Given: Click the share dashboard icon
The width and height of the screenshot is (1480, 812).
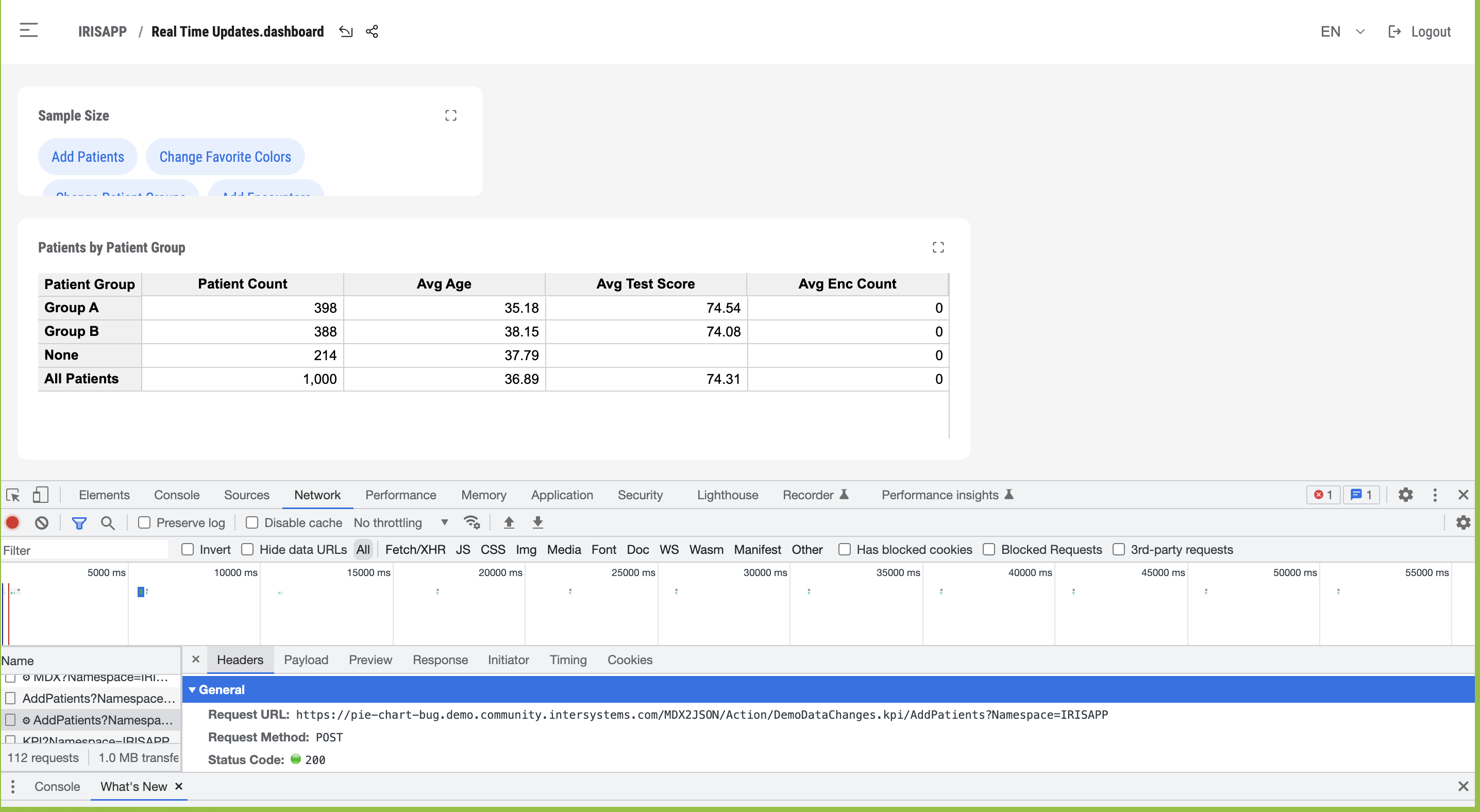Looking at the screenshot, I should click(x=372, y=31).
